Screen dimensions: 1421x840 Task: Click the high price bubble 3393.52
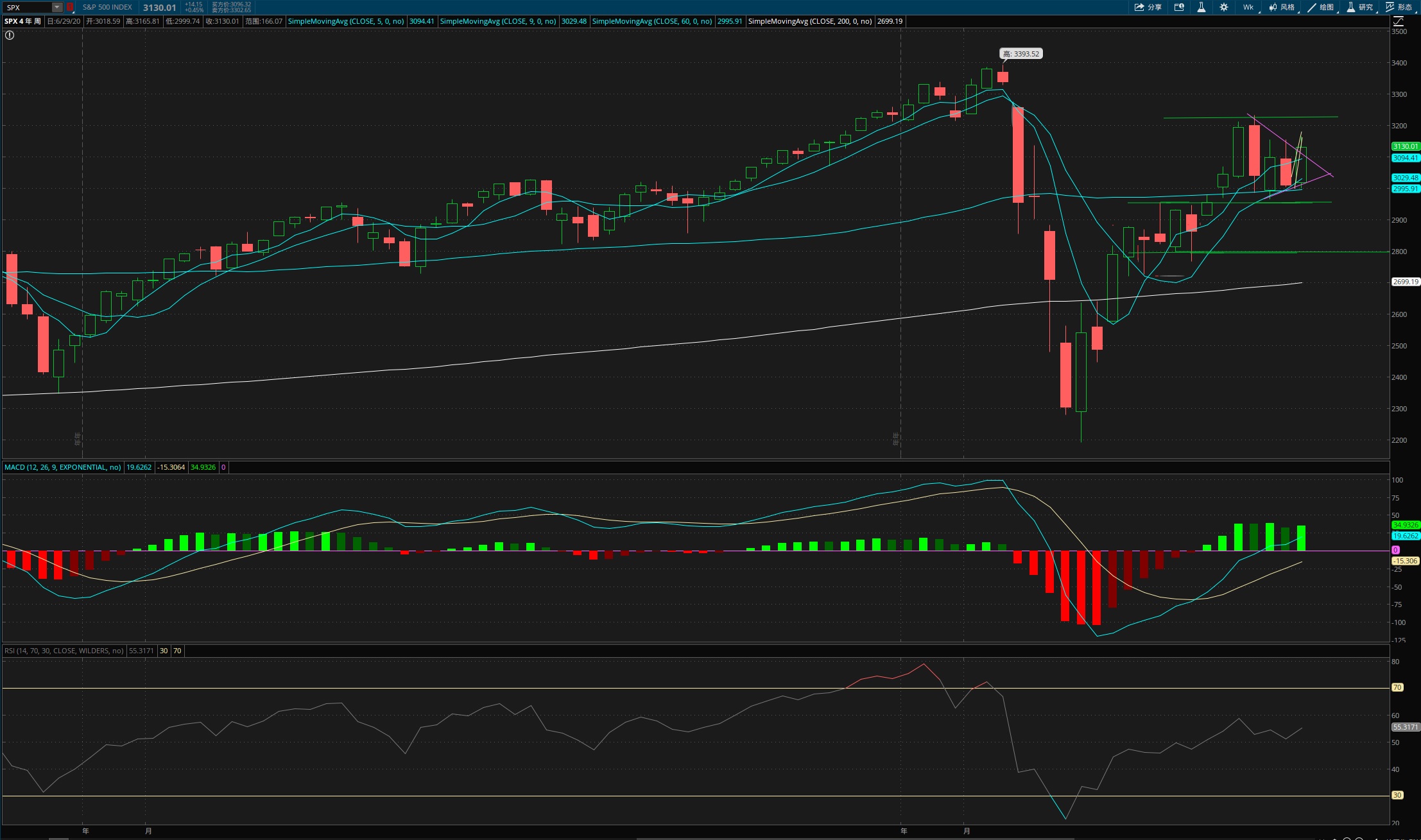tap(1021, 54)
